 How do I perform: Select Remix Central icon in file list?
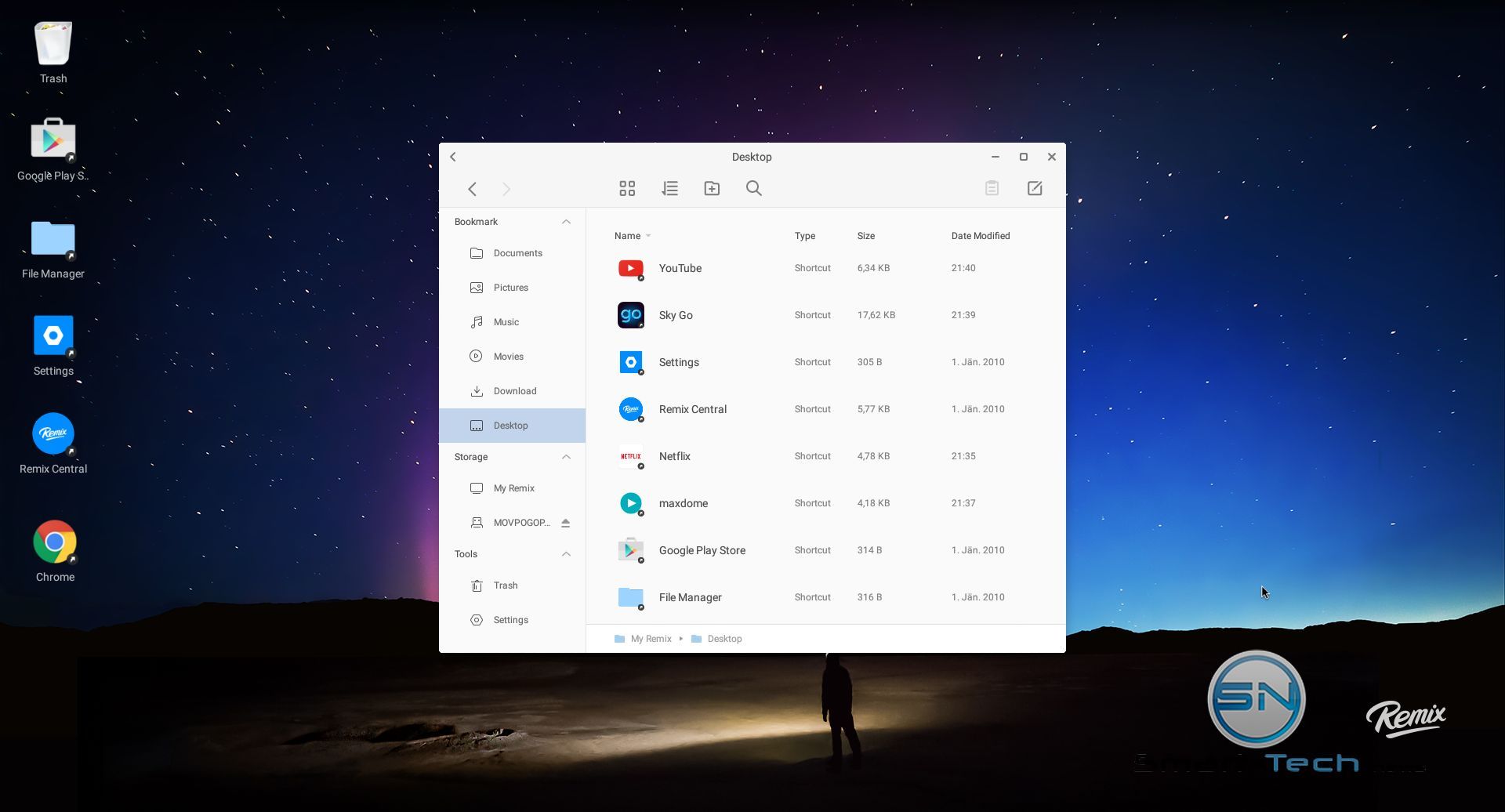(631, 409)
